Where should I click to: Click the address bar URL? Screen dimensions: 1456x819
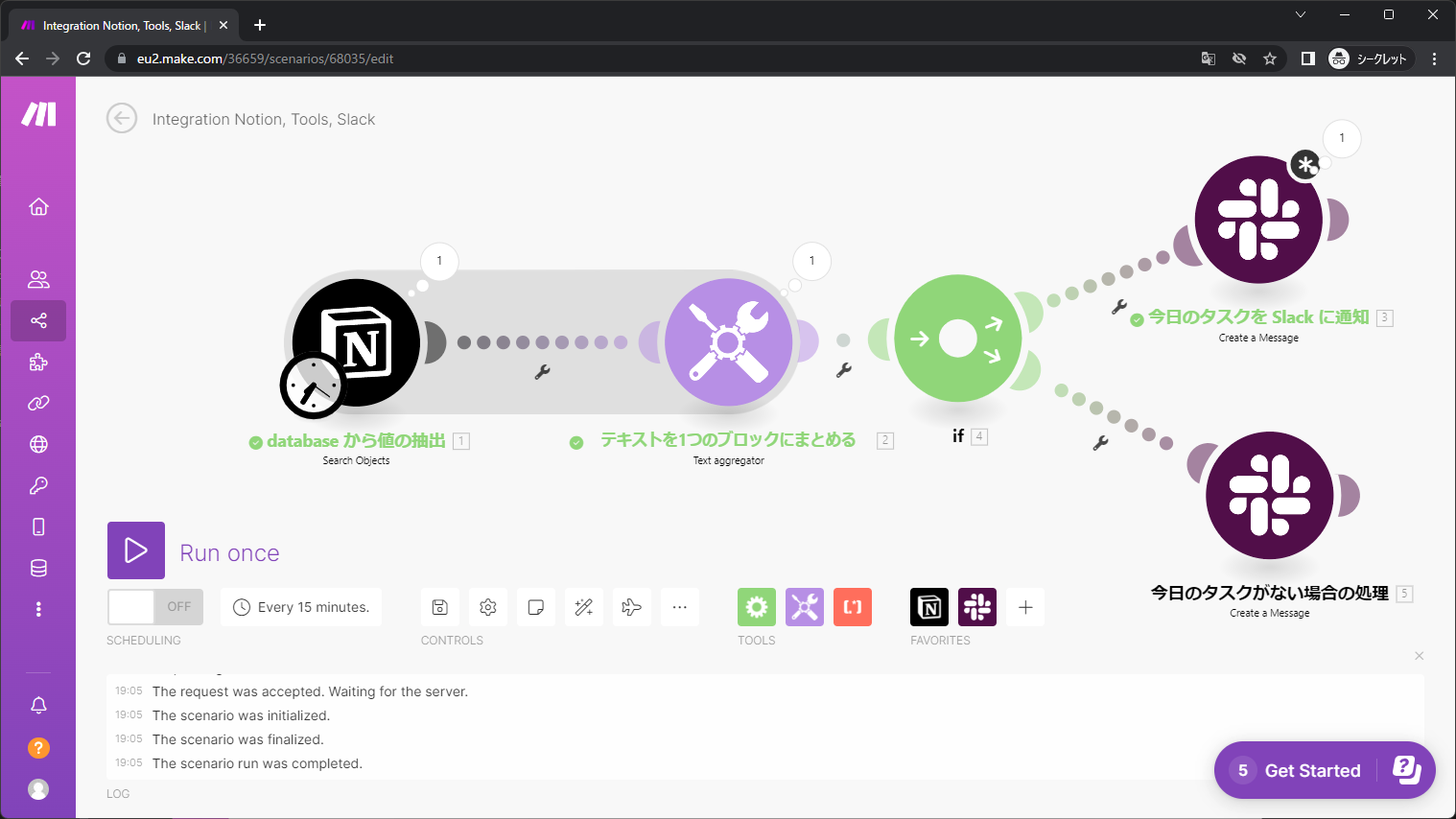pyautogui.click(x=265, y=58)
